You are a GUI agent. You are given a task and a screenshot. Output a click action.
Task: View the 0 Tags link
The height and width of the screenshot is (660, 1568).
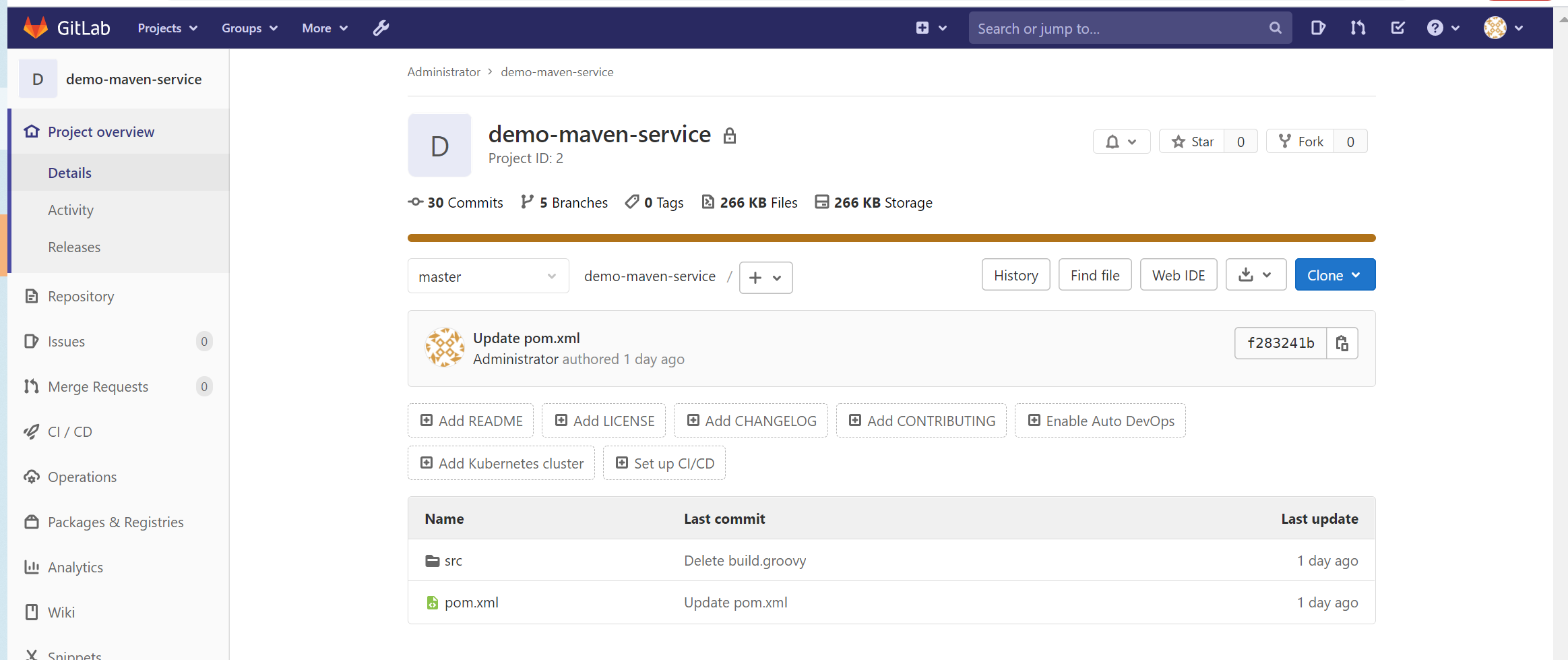click(x=654, y=202)
